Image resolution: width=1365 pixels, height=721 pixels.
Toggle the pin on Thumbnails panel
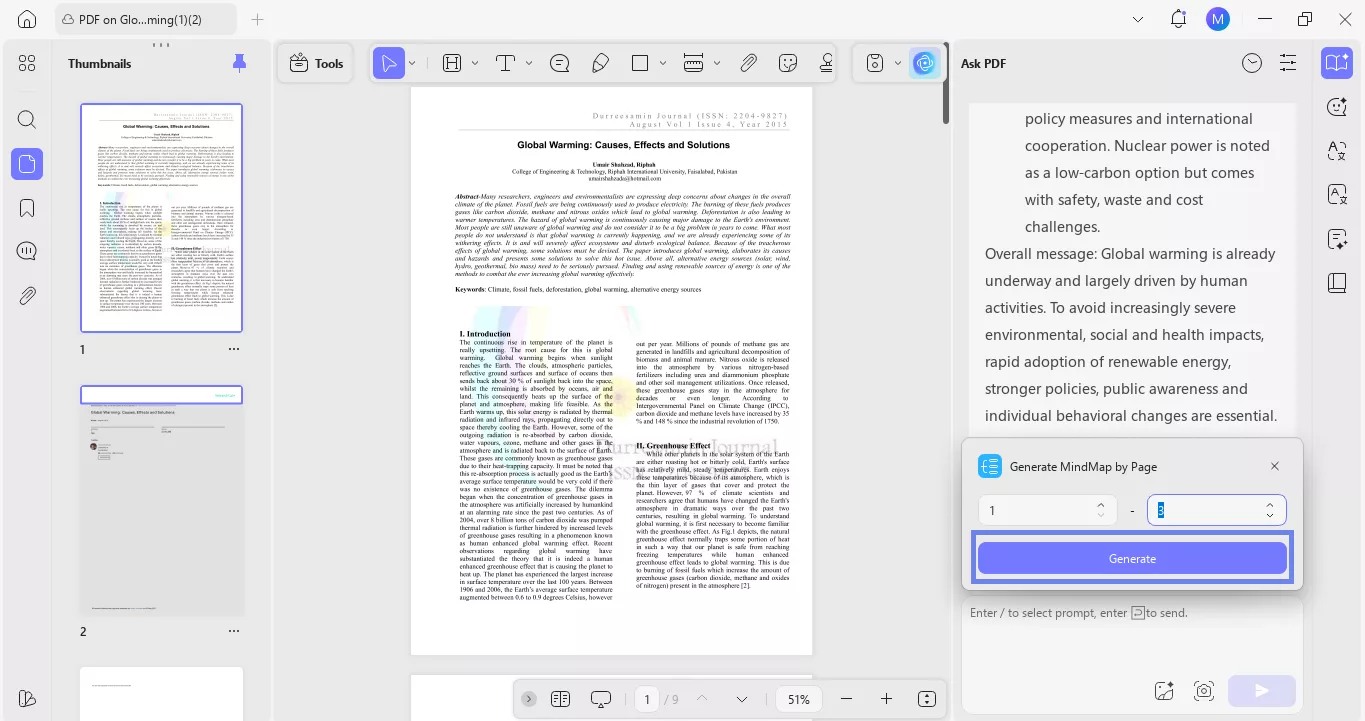click(x=239, y=63)
